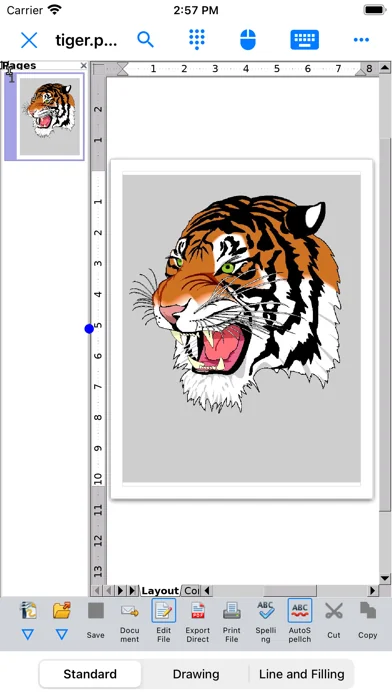Expand the Open file dropdown arrow
The image size is (392, 696).
pyautogui.click(x=62, y=635)
